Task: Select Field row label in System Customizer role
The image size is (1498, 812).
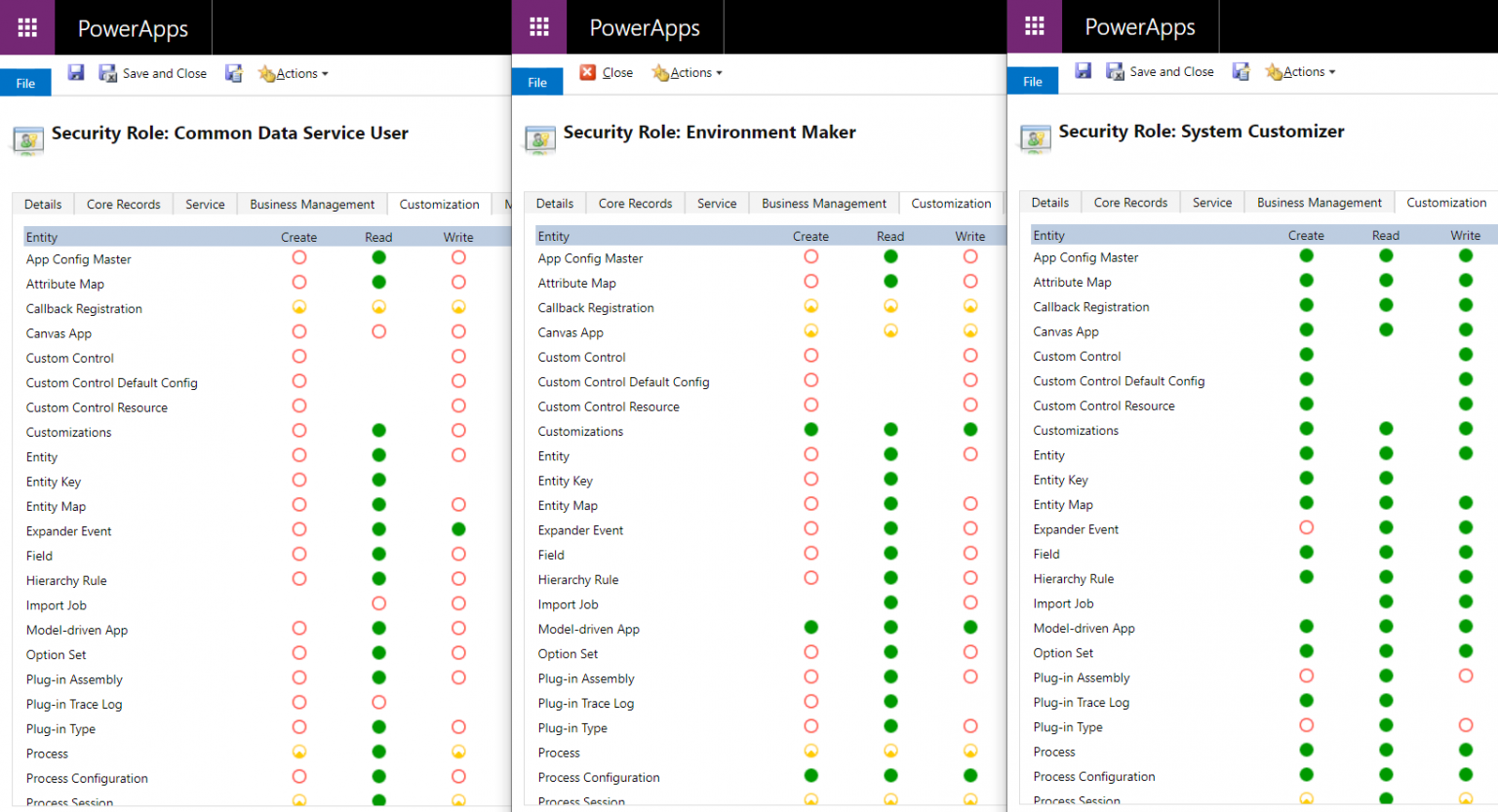Action: pos(1046,554)
